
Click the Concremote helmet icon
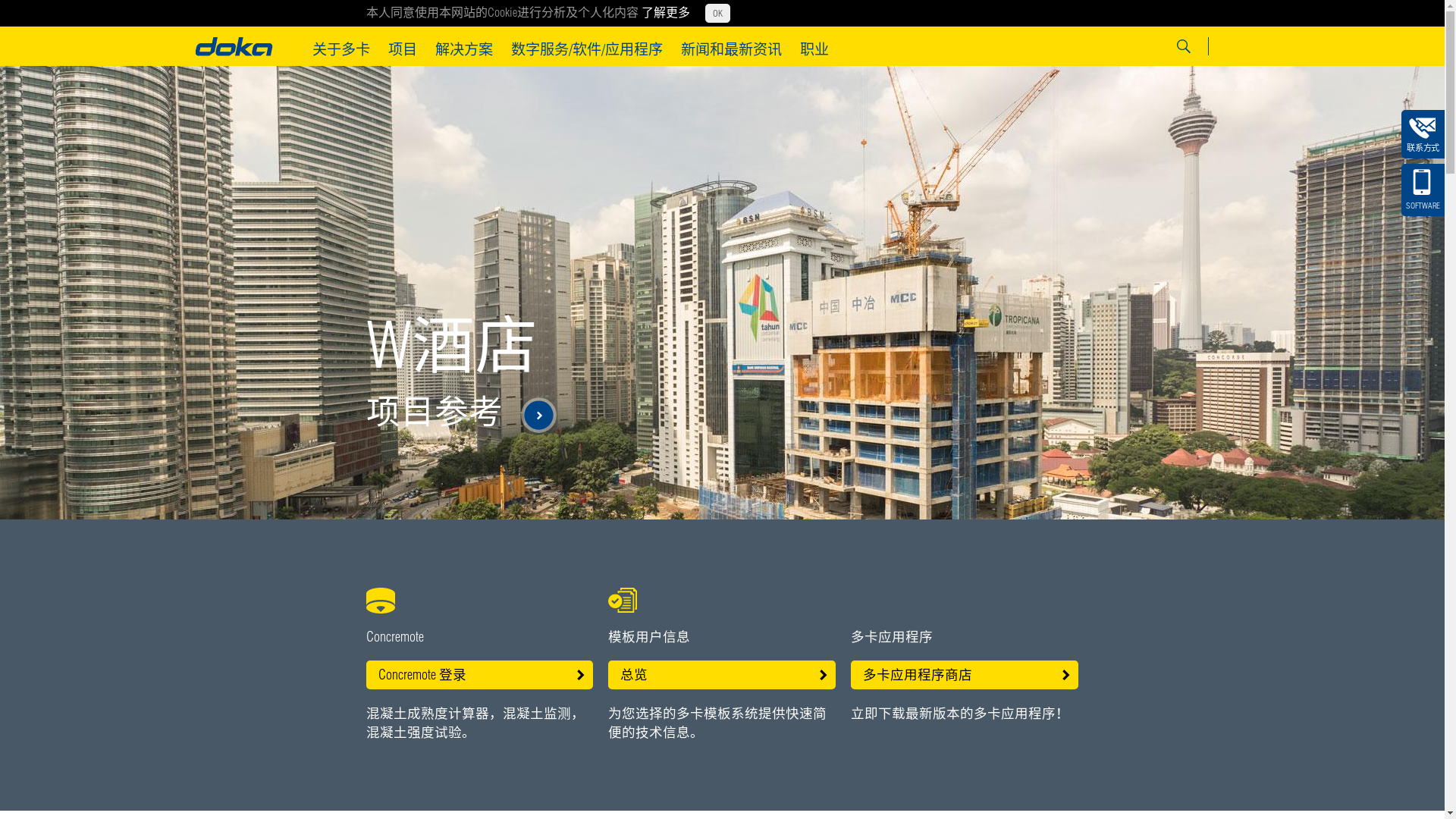click(381, 601)
